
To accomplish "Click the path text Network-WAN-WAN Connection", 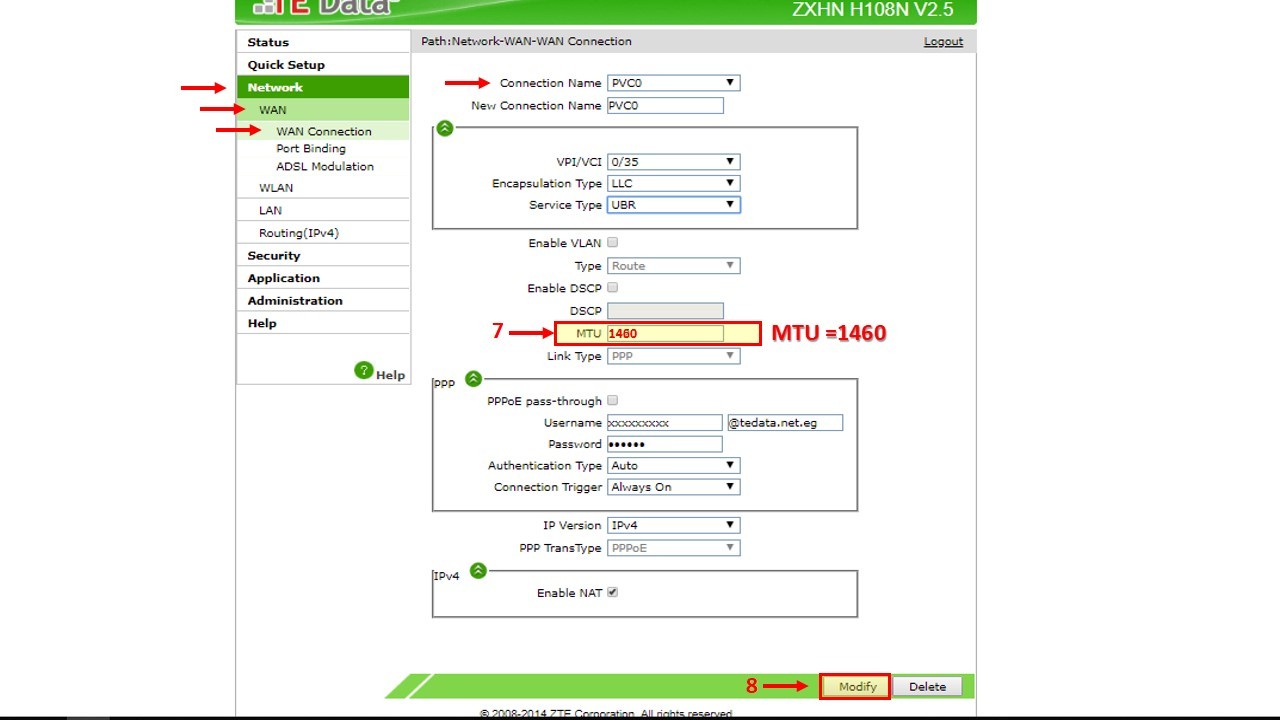I will tap(541, 42).
